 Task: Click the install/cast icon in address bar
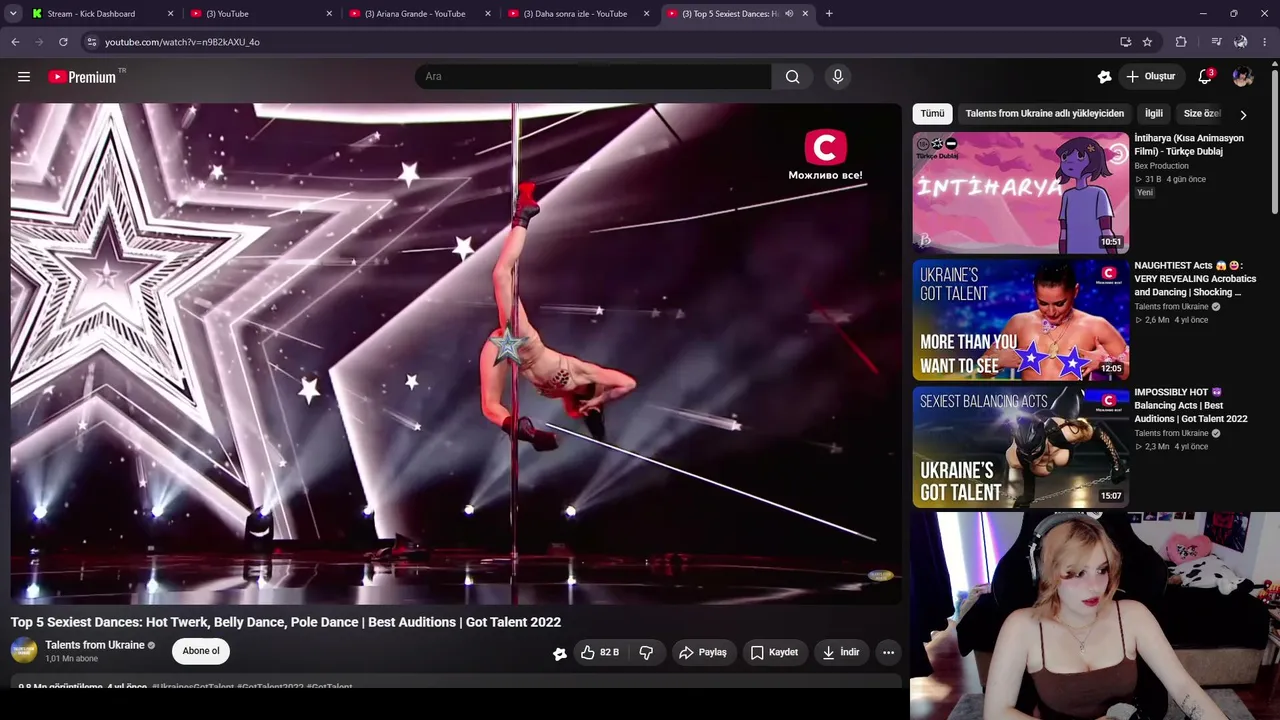1125,42
